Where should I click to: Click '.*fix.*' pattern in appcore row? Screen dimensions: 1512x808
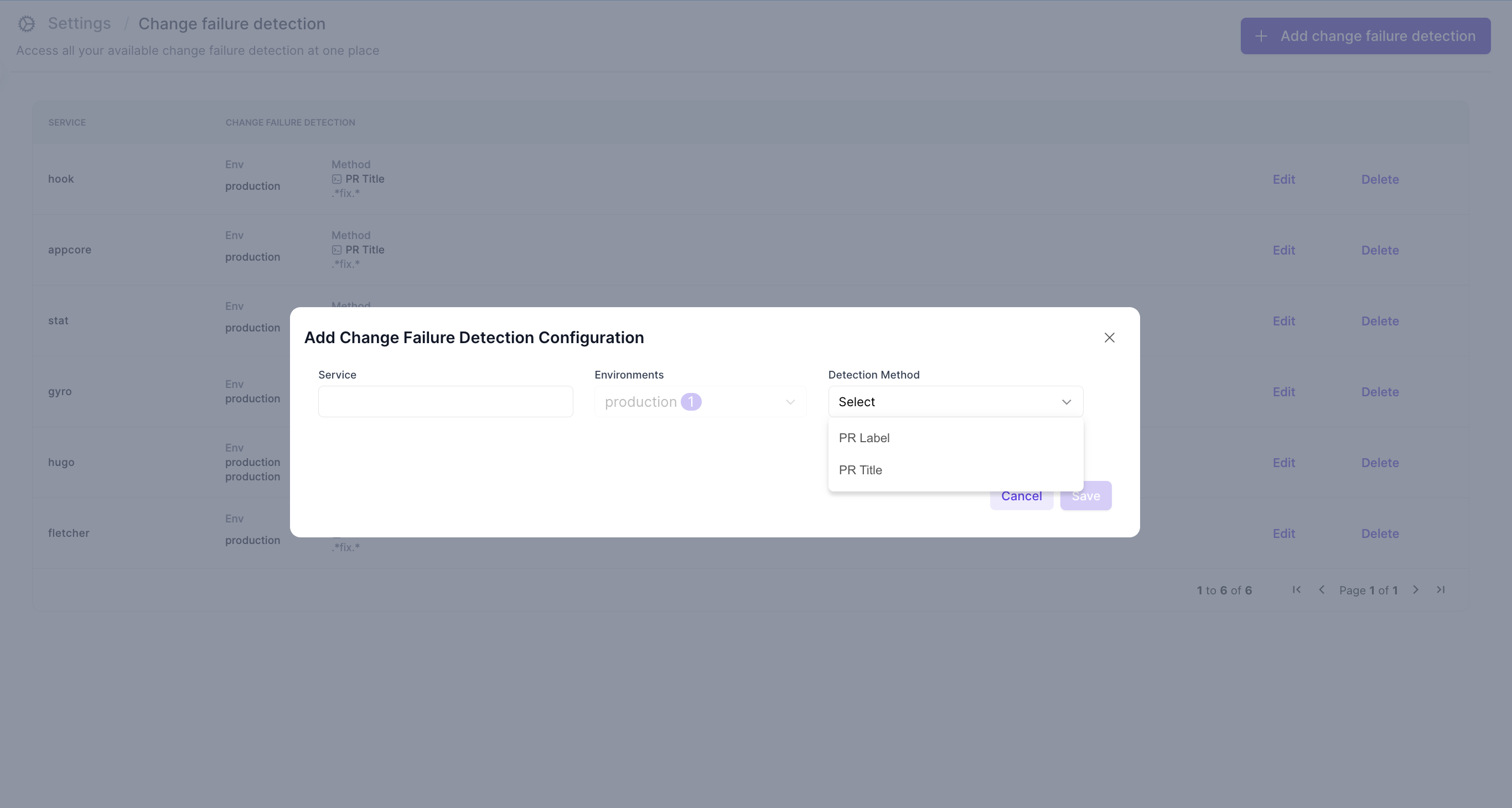[346, 264]
